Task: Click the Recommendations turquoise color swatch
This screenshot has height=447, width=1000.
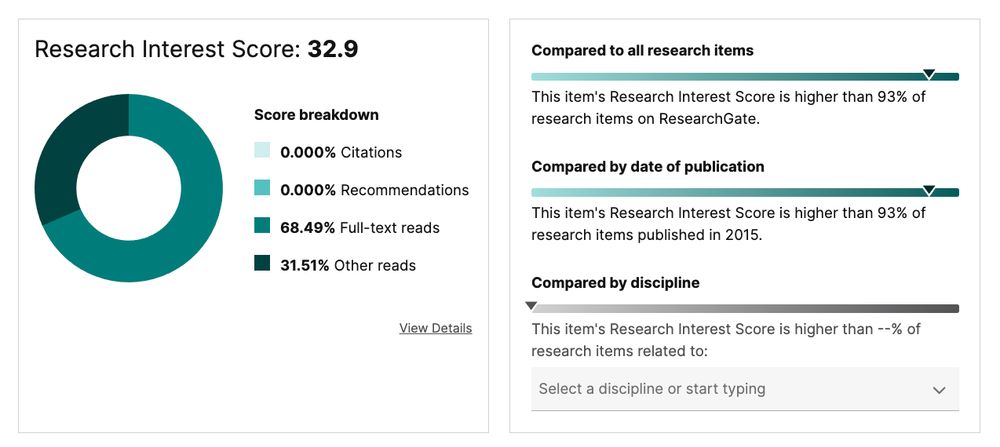Action: coord(262,189)
